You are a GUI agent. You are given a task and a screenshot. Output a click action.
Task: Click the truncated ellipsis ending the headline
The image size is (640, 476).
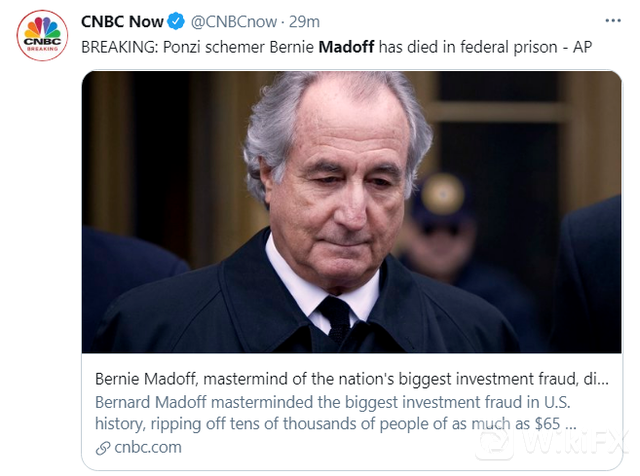tap(600, 381)
